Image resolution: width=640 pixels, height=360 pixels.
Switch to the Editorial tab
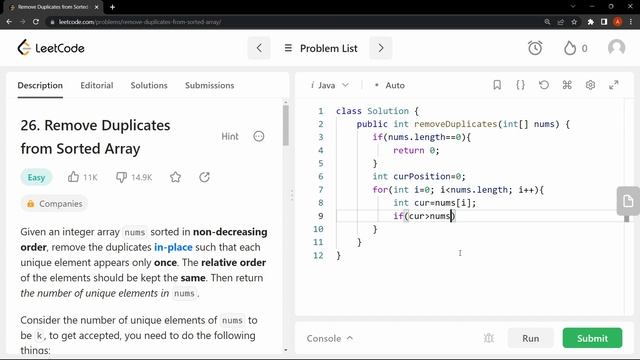point(97,85)
